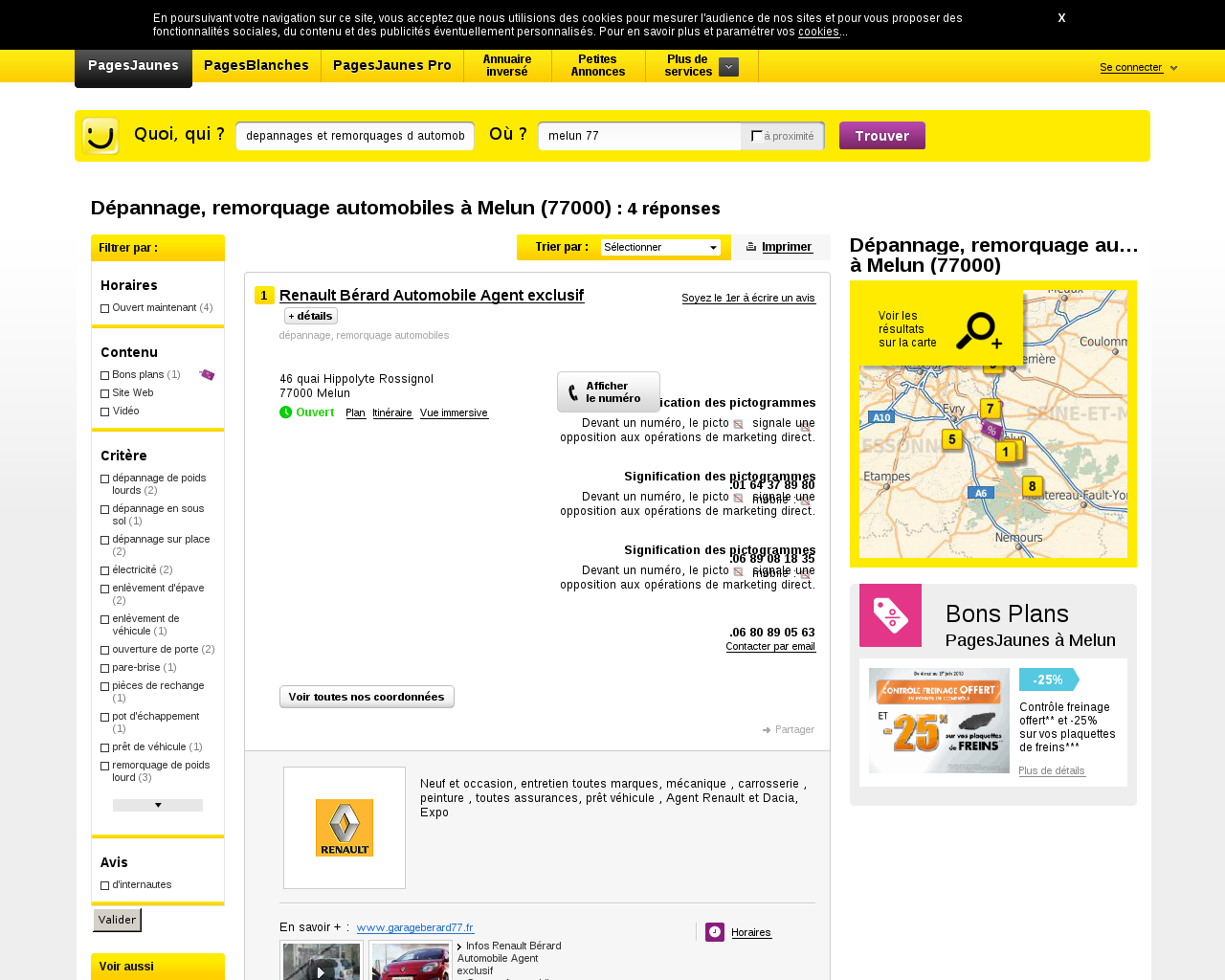Toggle the 'à proximité' checkbox

pos(756,136)
